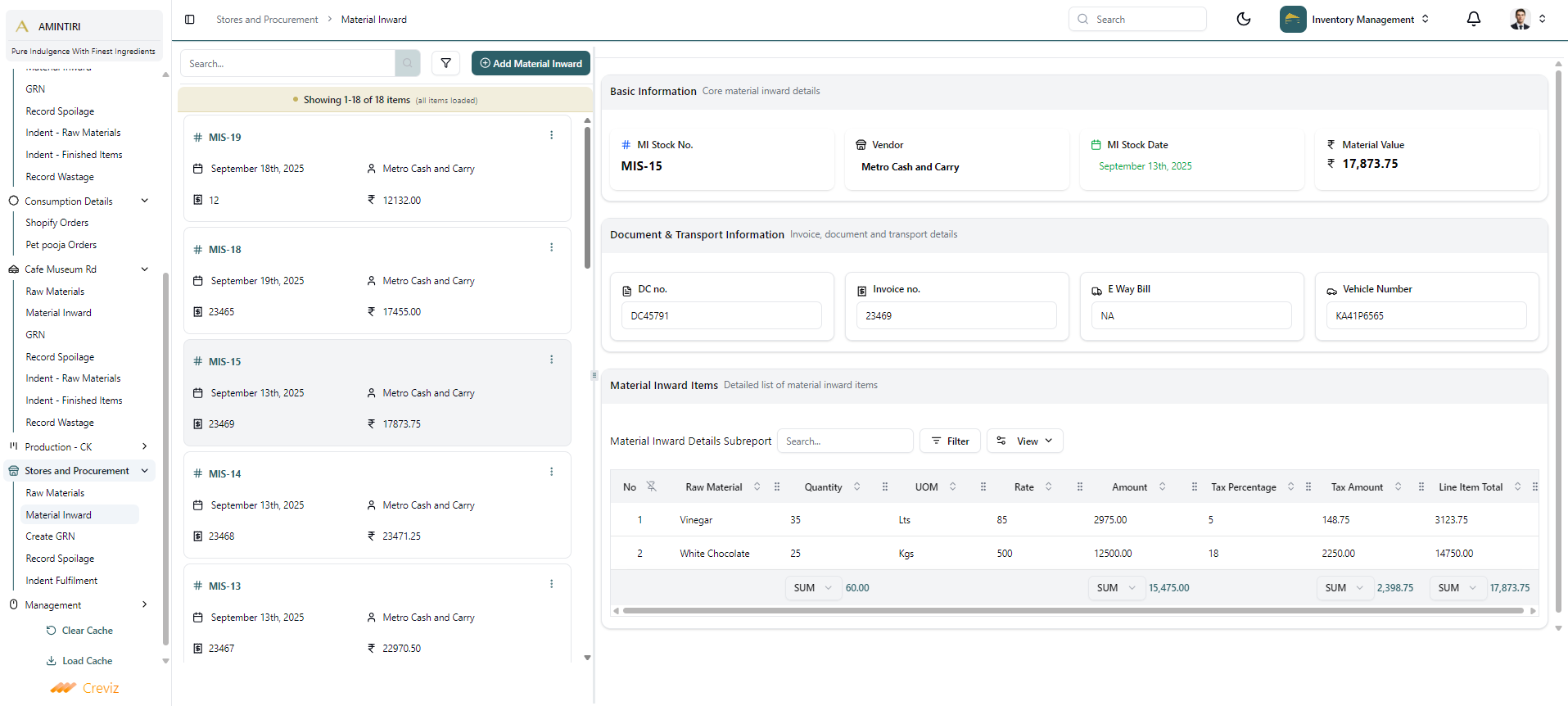Open three-dot menu for MIS-19
Image resolution: width=1568 pixels, height=706 pixels.
[x=551, y=135]
